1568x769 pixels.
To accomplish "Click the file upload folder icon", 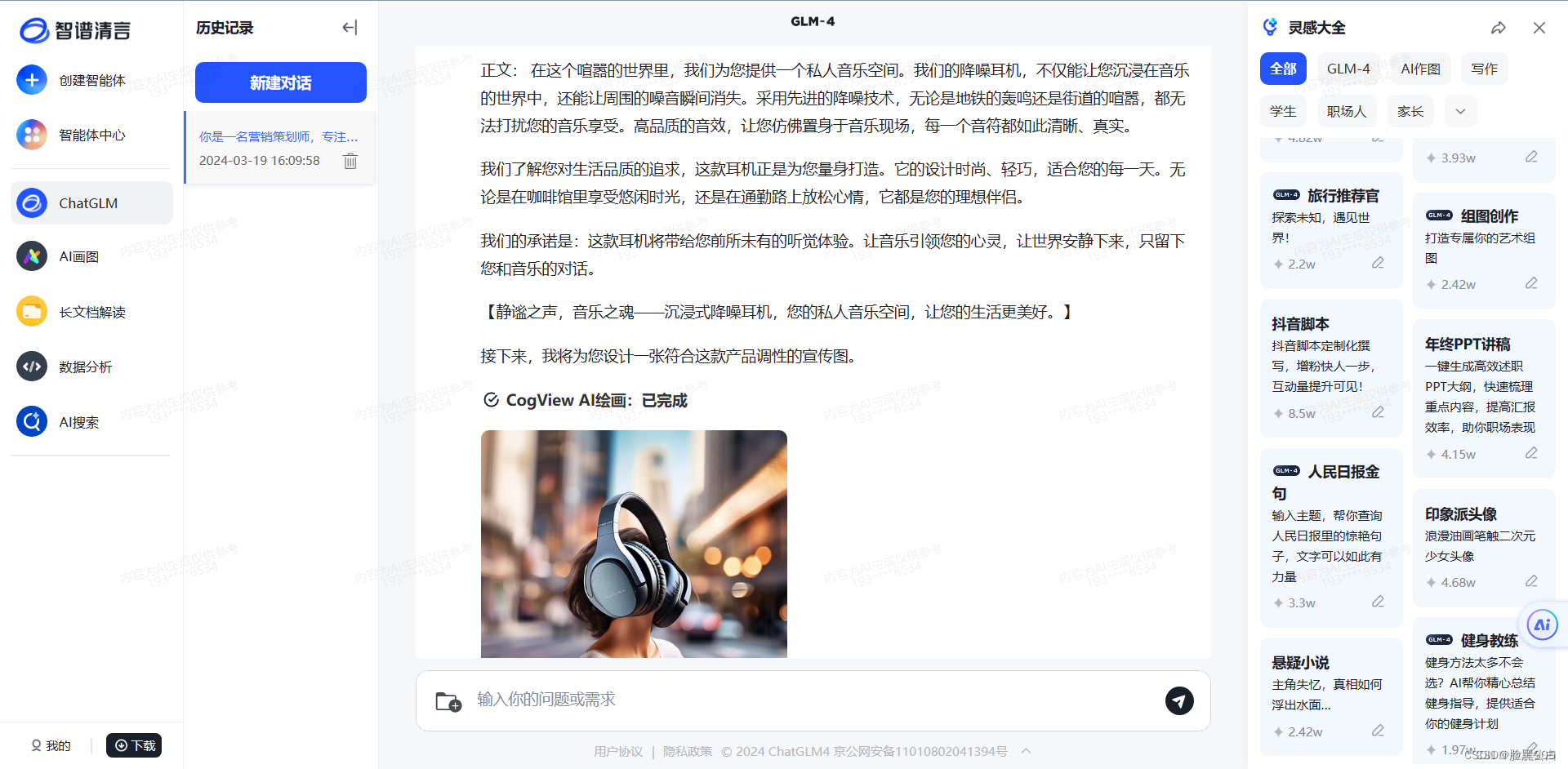I will click(x=448, y=701).
